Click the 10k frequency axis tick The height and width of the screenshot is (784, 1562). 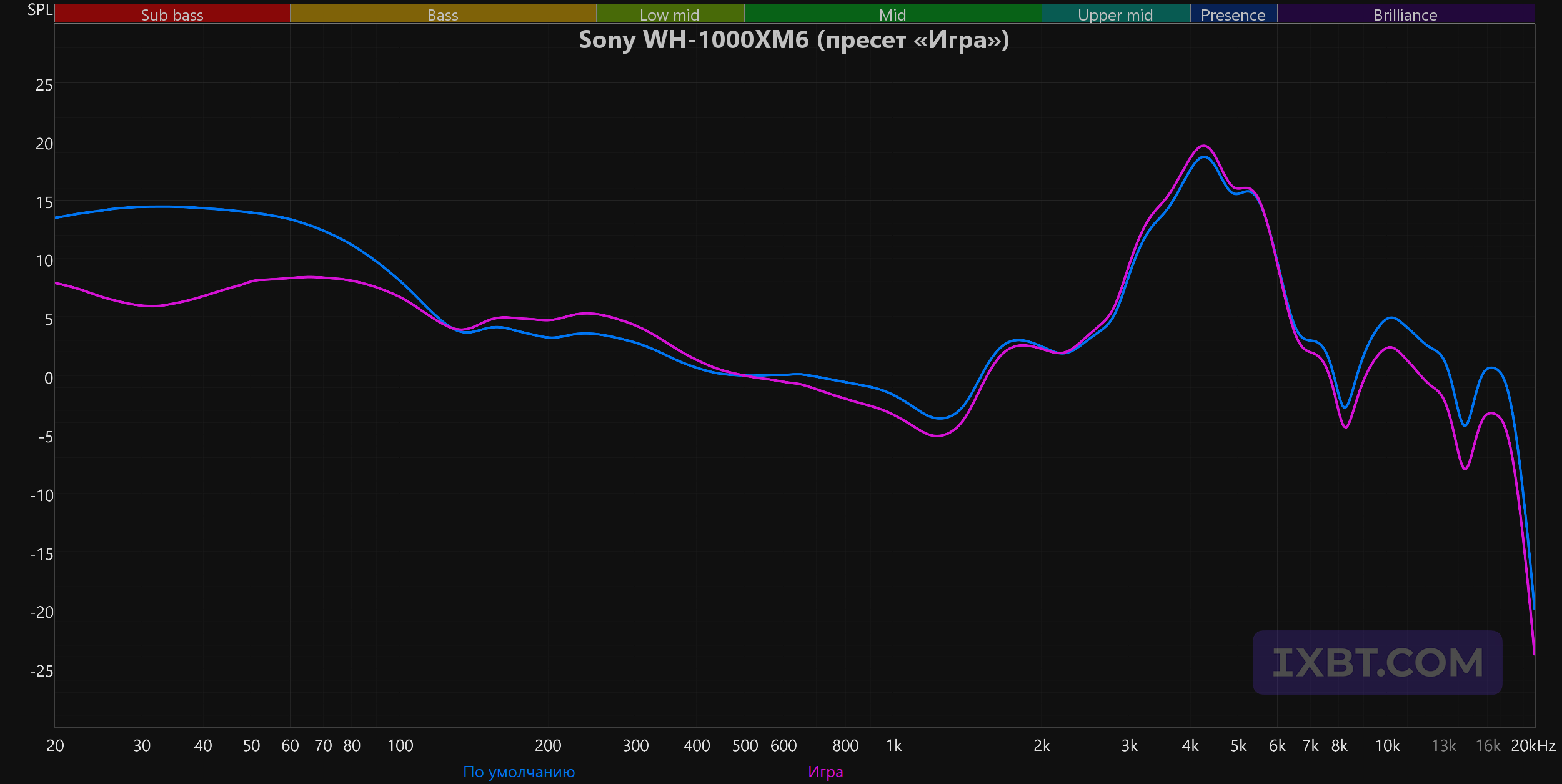tap(1388, 746)
